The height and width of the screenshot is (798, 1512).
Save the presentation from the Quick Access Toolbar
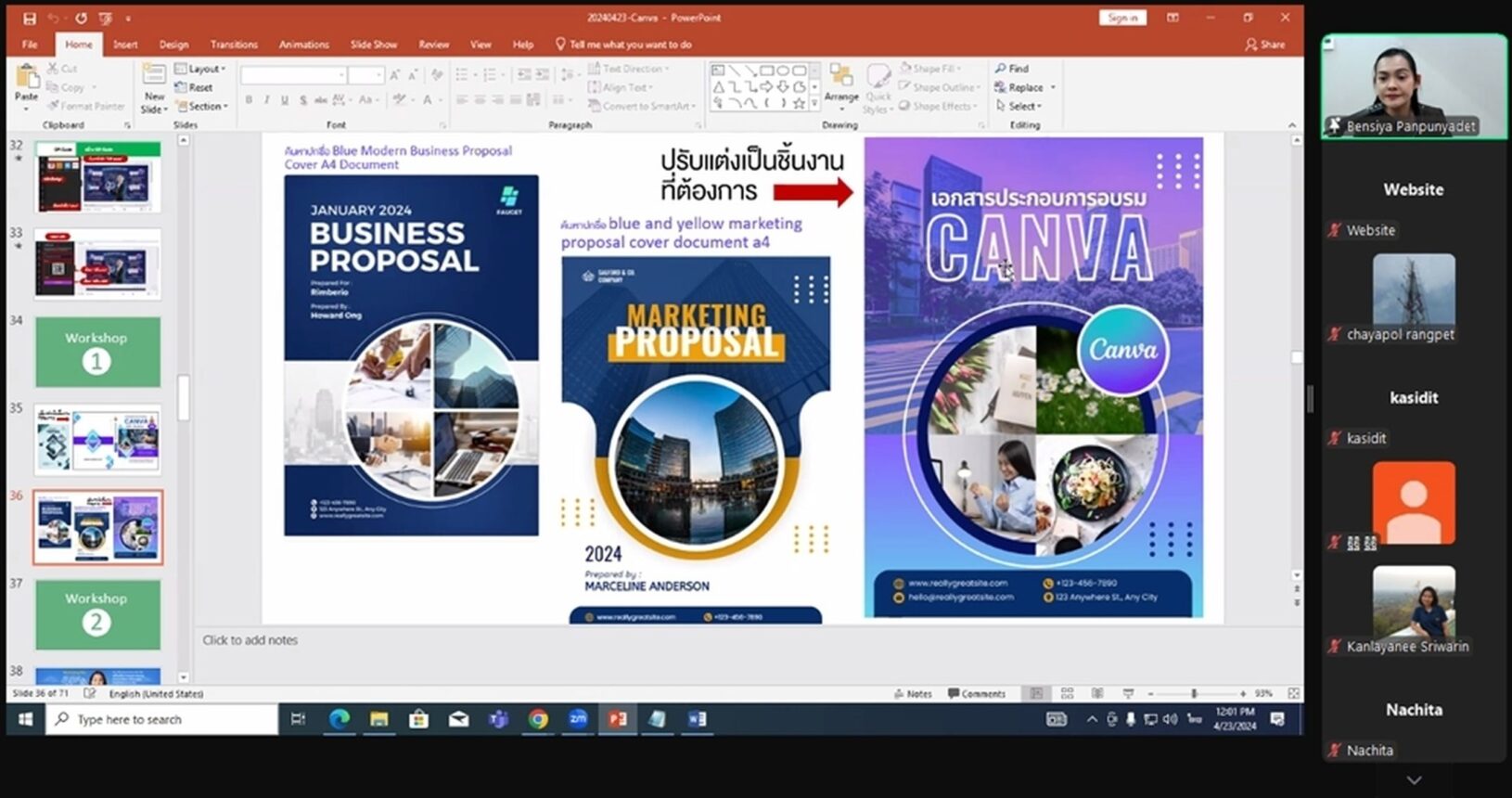tap(29, 18)
